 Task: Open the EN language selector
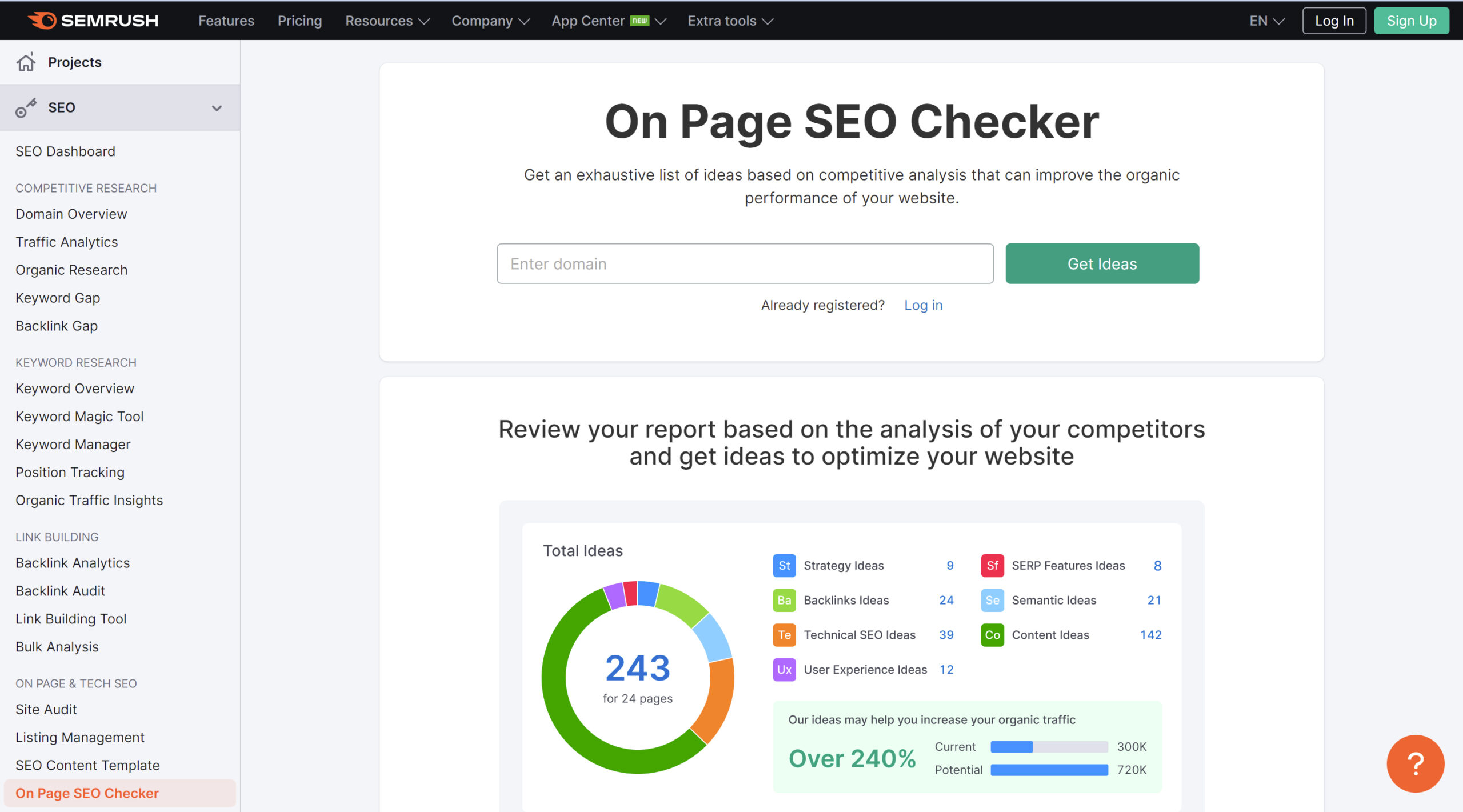click(1266, 21)
